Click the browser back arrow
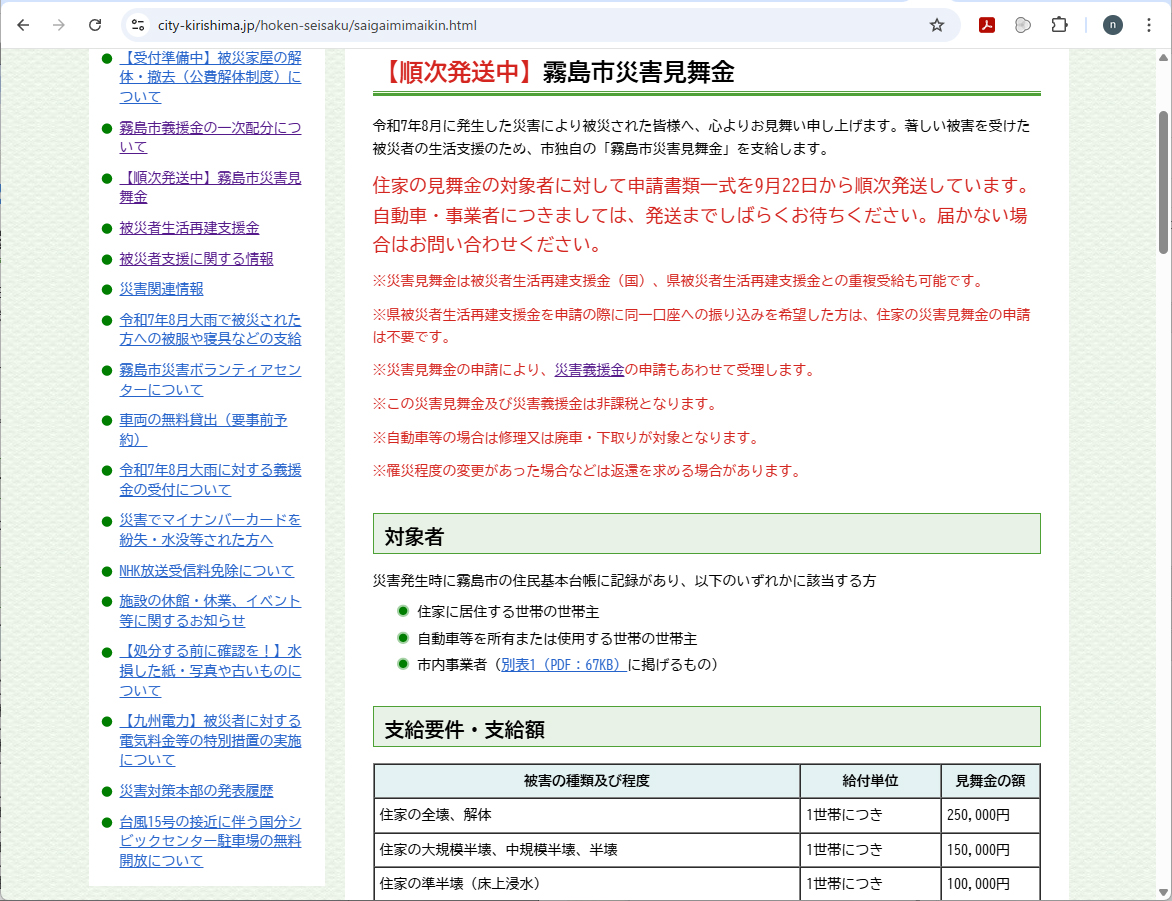The image size is (1172, 901). [x=23, y=25]
